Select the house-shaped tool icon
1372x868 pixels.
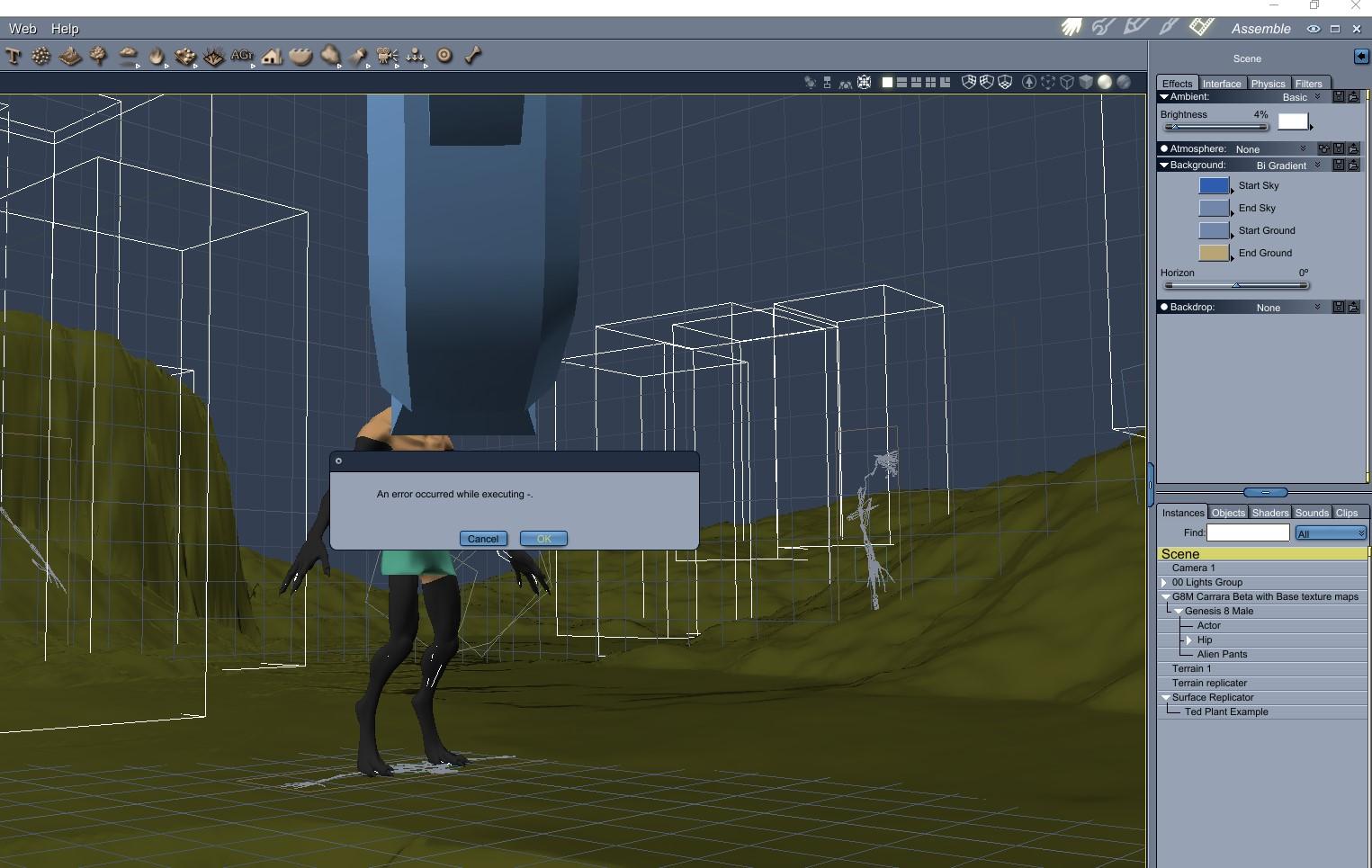(x=271, y=56)
